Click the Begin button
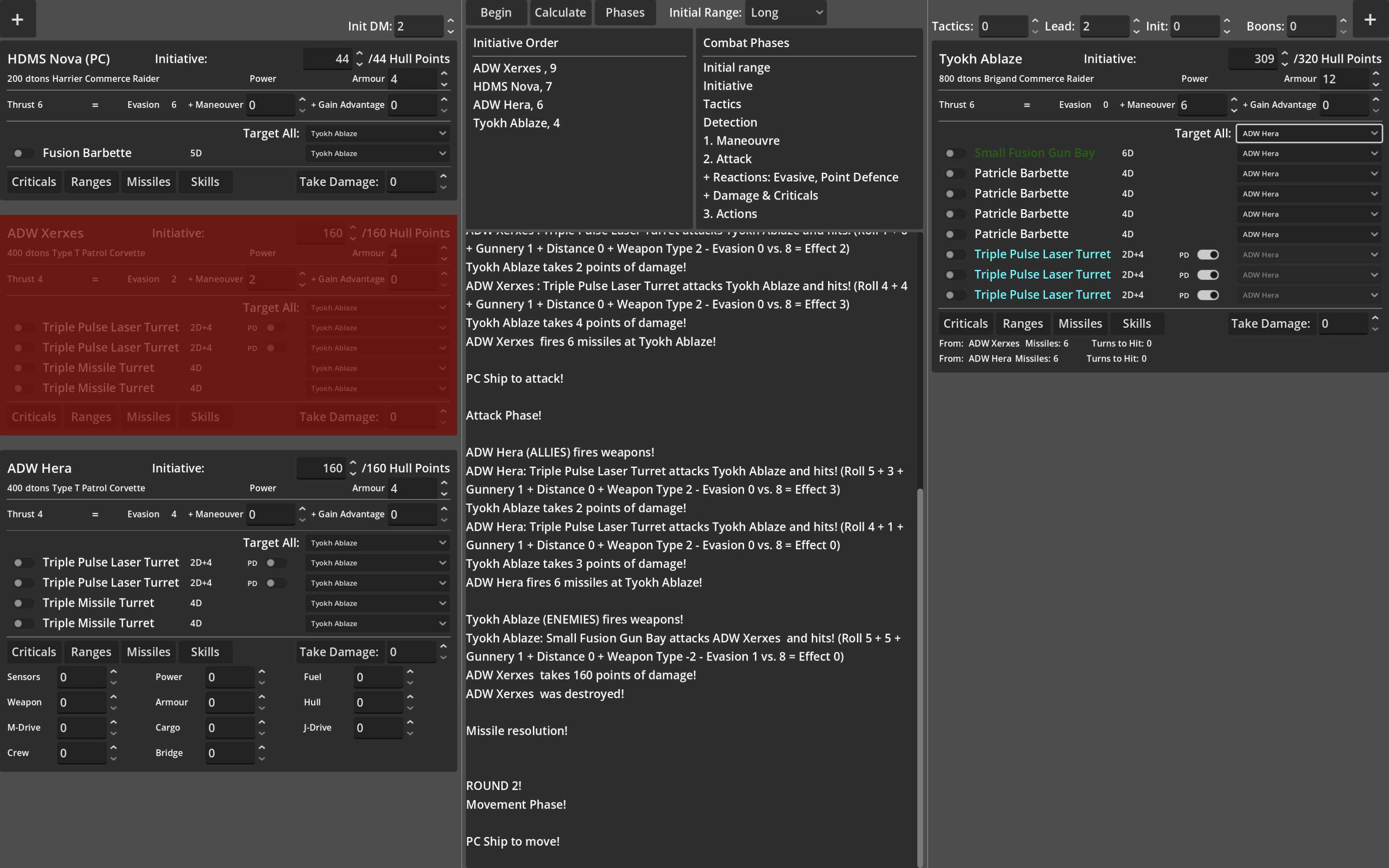 (x=496, y=13)
